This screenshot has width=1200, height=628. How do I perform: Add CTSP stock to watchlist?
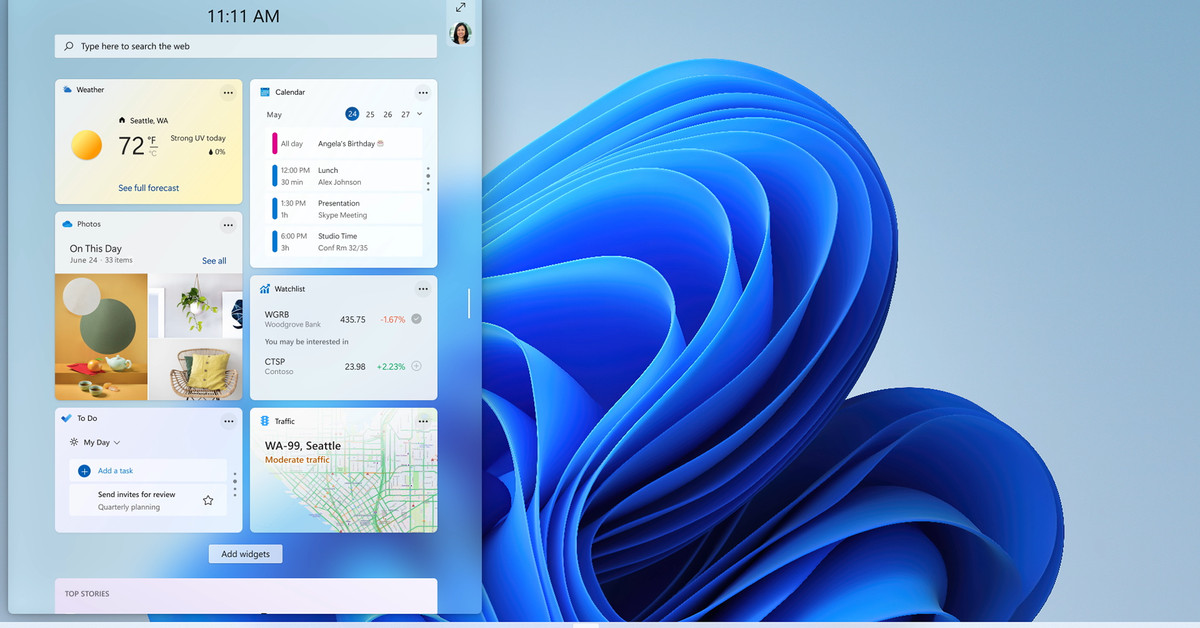click(x=417, y=366)
